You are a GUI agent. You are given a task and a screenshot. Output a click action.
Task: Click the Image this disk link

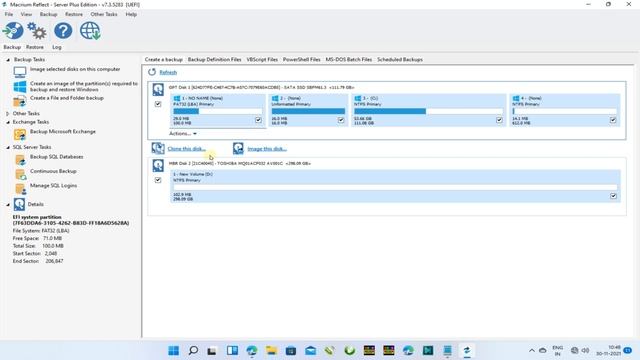(x=267, y=149)
